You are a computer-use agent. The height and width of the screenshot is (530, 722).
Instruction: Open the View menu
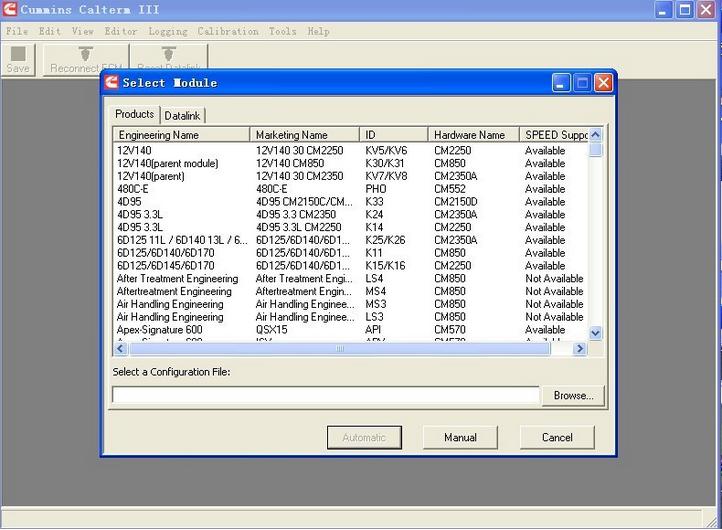click(x=83, y=31)
